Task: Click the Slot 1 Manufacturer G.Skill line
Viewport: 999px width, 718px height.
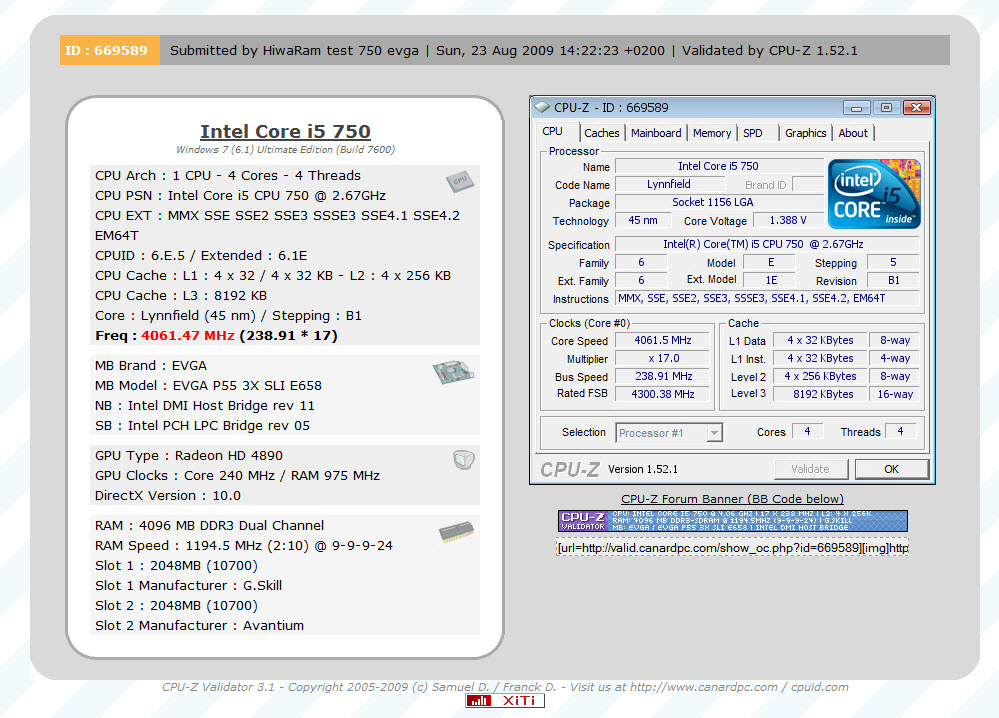Action: 189,585
